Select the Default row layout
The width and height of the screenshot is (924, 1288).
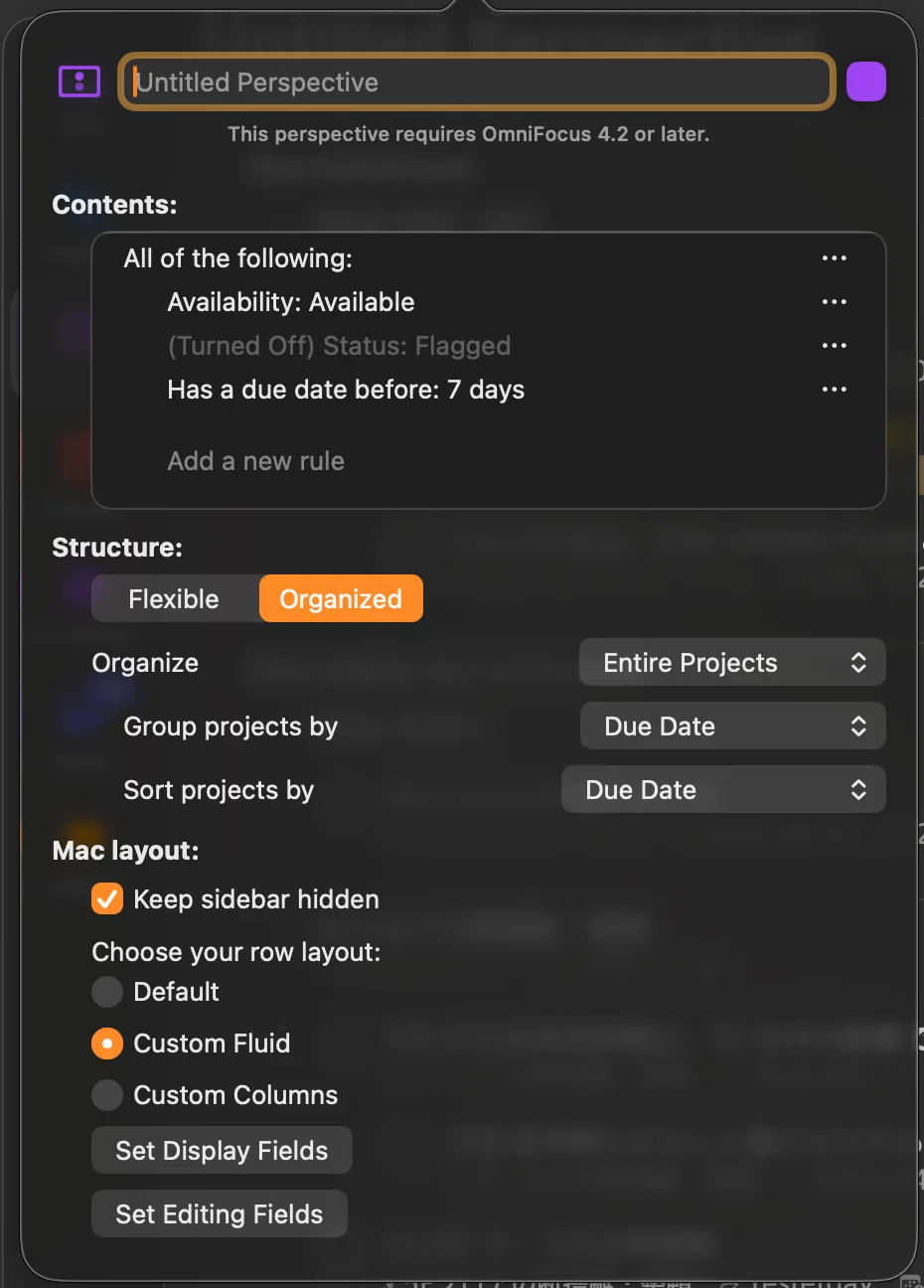(x=107, y=992)
